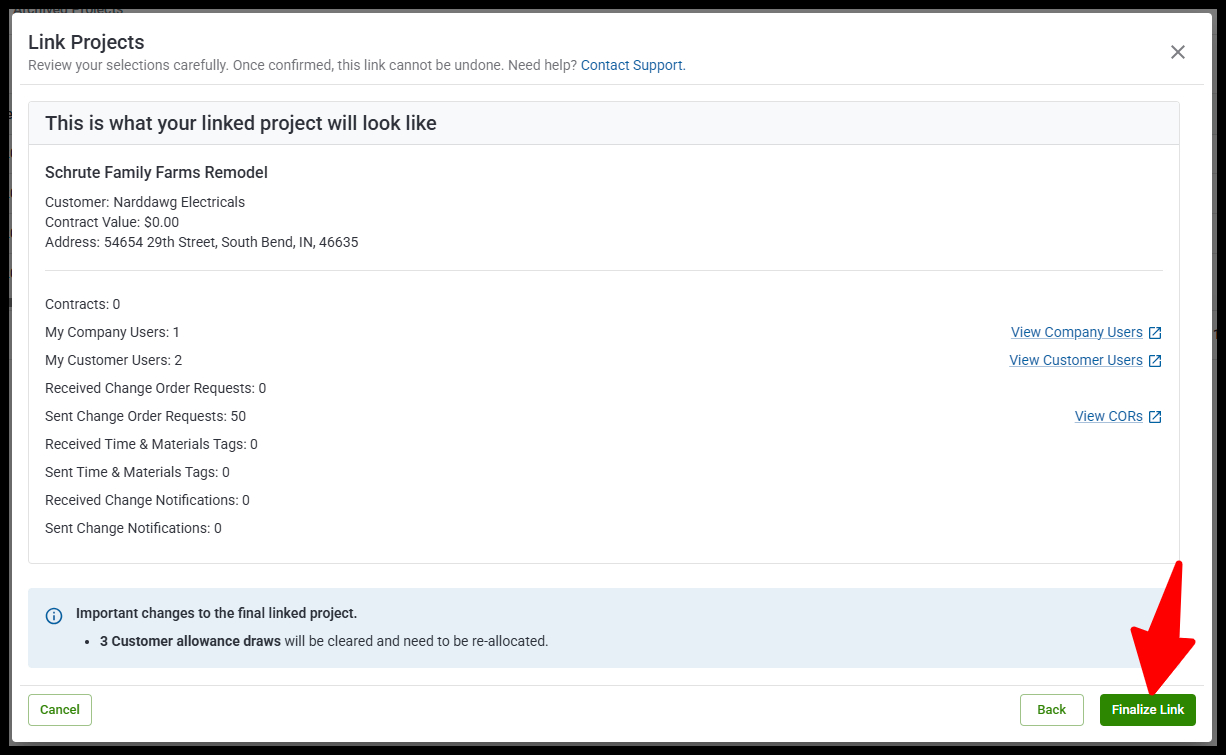Click the linked project preview panel header

(x=603, y=123)
